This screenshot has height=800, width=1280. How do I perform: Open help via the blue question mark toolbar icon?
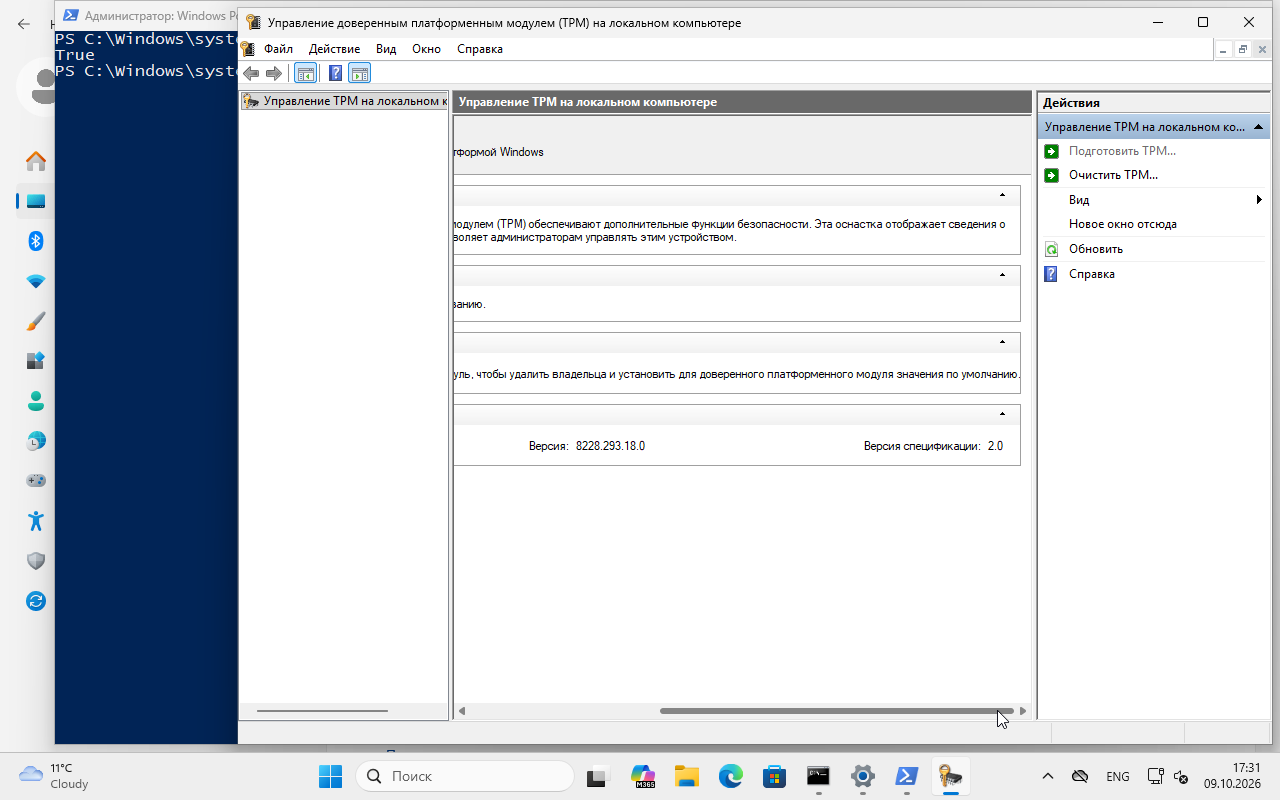(335, 73)
